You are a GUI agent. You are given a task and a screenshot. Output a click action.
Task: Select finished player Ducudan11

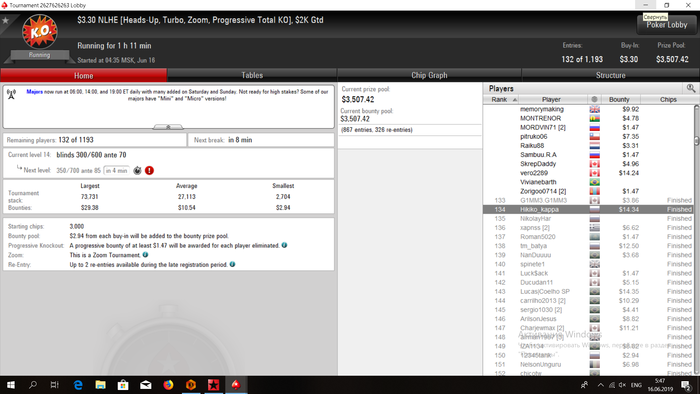(588, 282)
